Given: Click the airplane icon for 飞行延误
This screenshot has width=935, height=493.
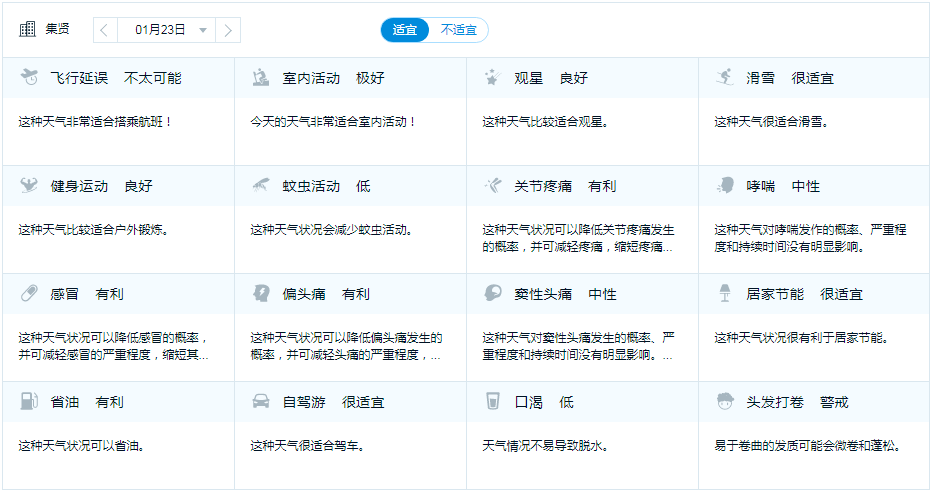Looking at the screenshot, I should click(x=29, y=77).
